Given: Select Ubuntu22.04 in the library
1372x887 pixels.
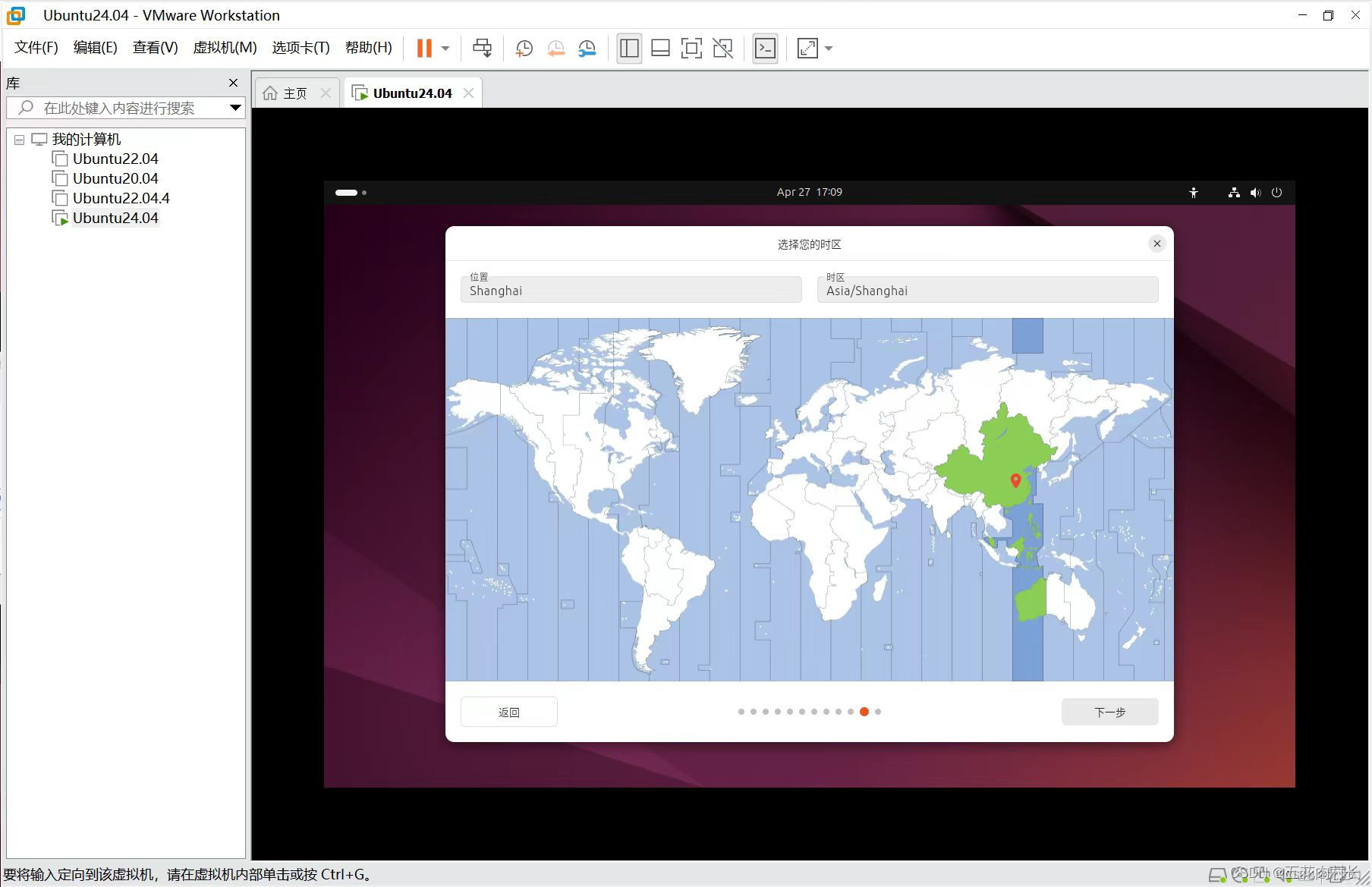Looking at the screenshot, I should click(x=115, y=159).
